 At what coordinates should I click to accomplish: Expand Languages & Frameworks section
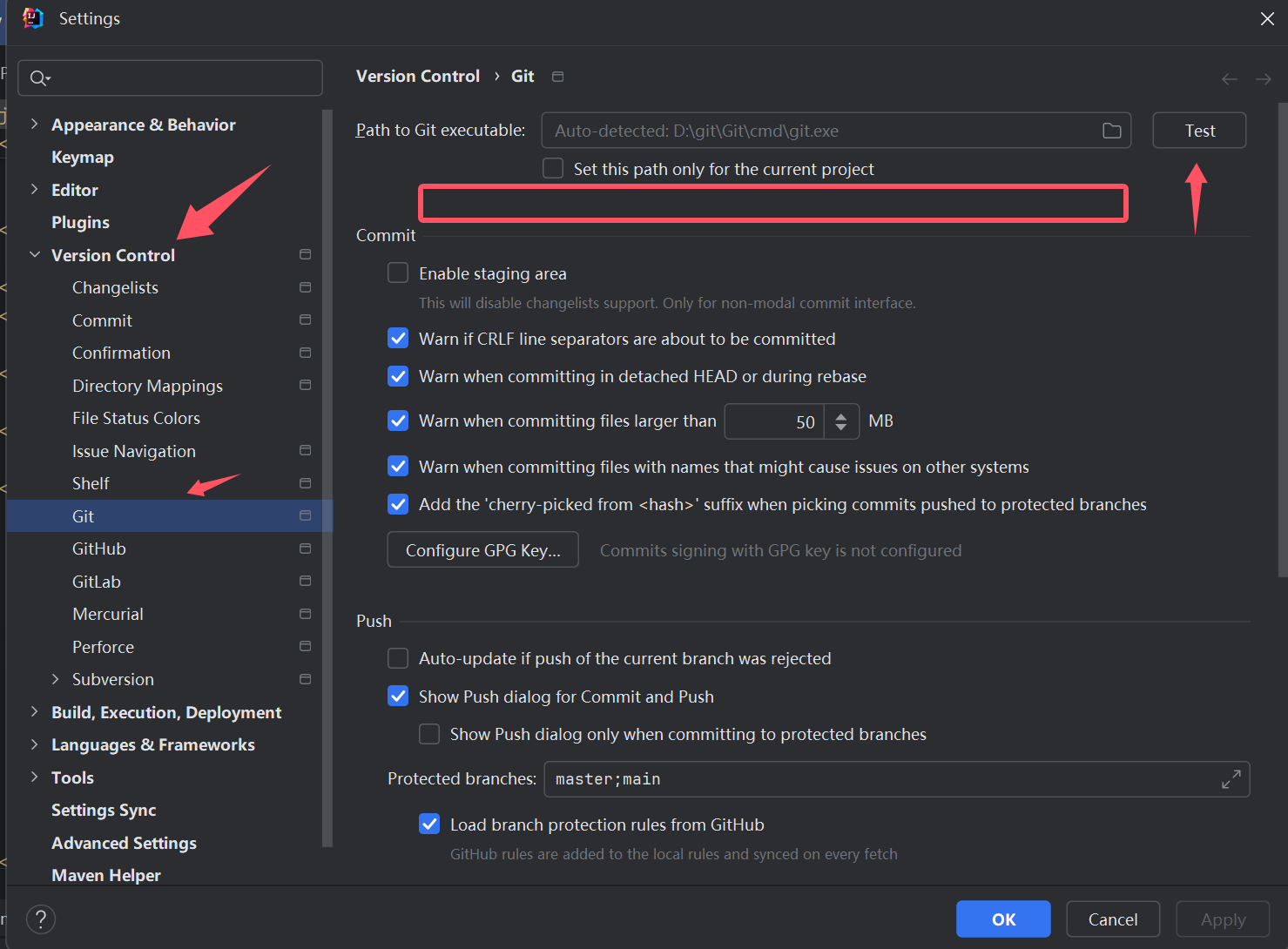tap(34, 744)
